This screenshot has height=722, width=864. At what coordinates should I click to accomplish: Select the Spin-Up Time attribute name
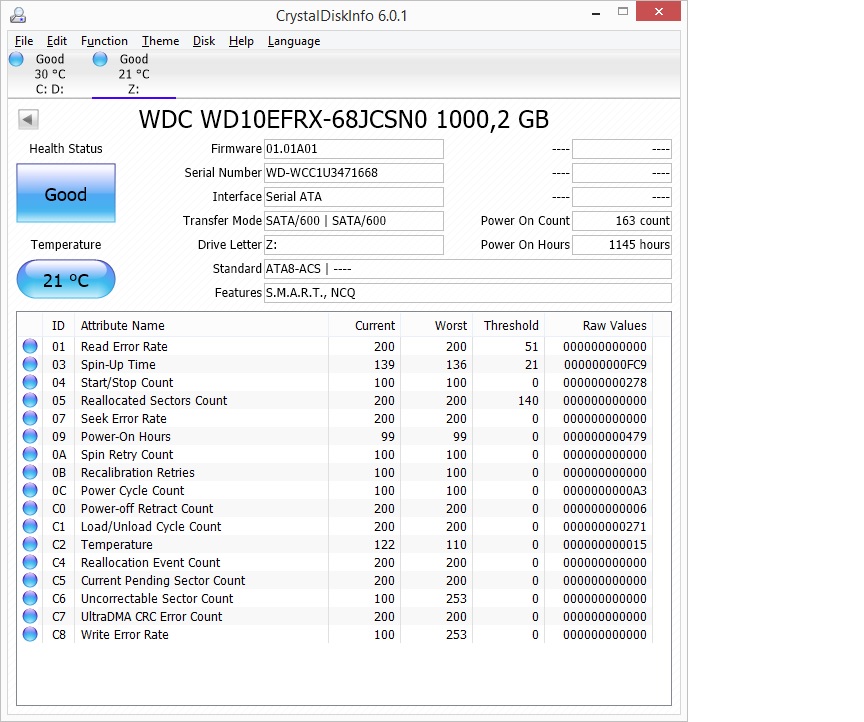118,364
